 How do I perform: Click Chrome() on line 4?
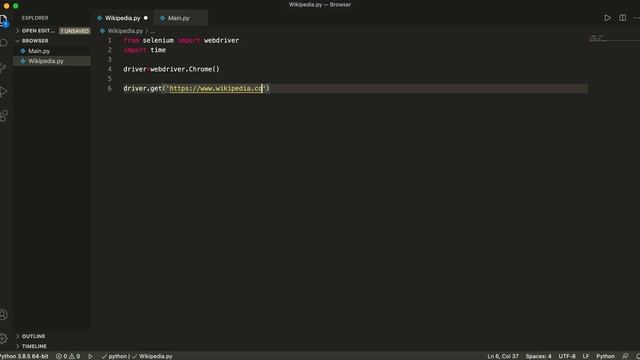(204, 69)
